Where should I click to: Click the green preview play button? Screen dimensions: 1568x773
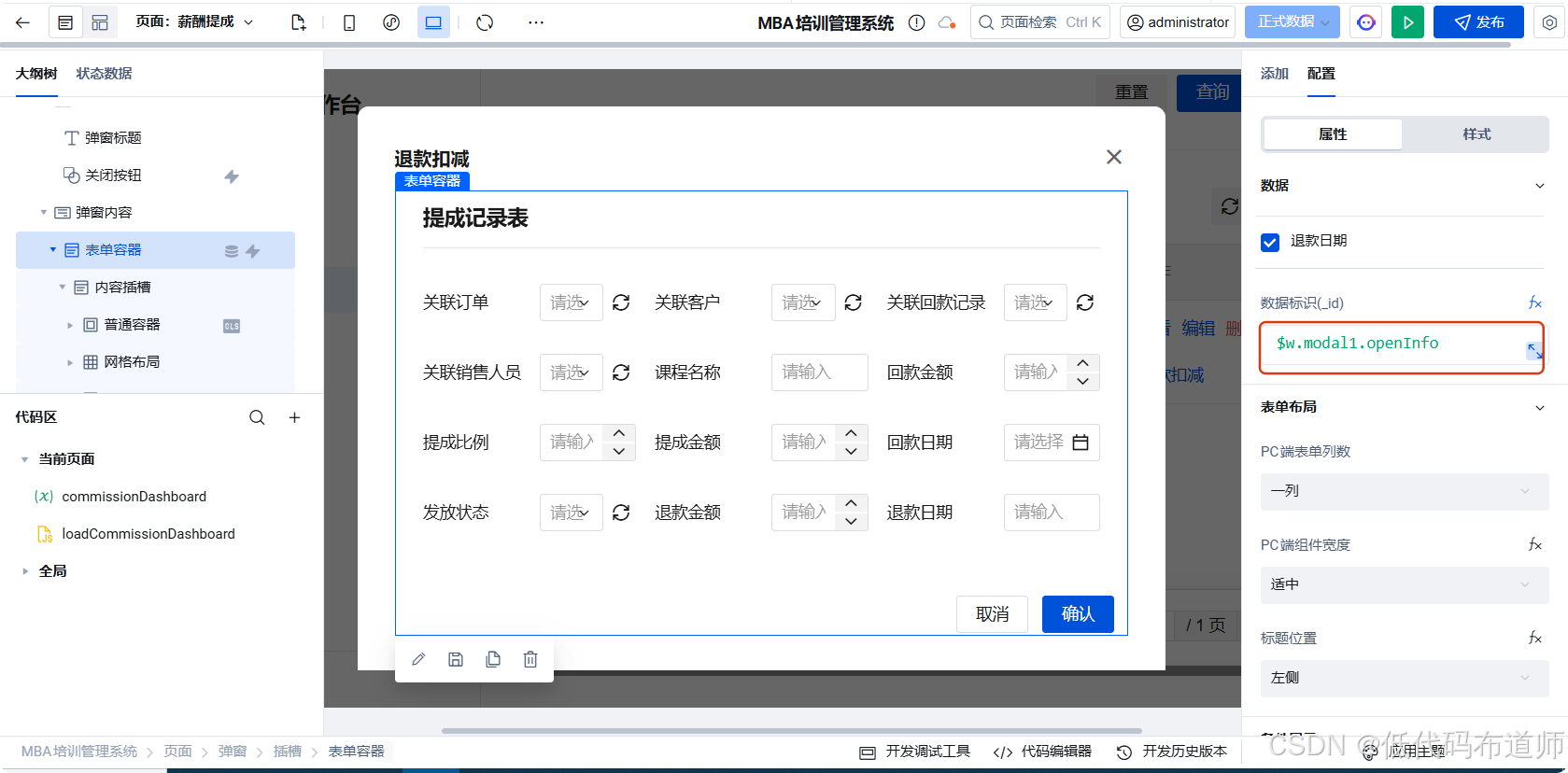point(1407,22)
